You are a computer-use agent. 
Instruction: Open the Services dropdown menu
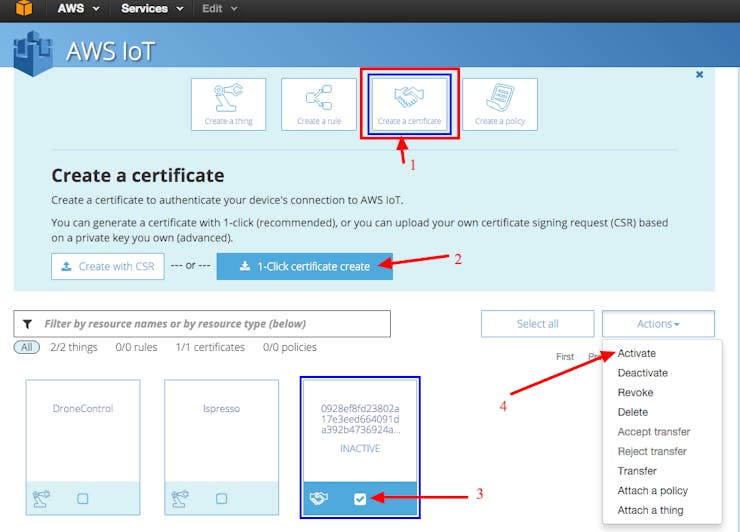tap(152, 8)
